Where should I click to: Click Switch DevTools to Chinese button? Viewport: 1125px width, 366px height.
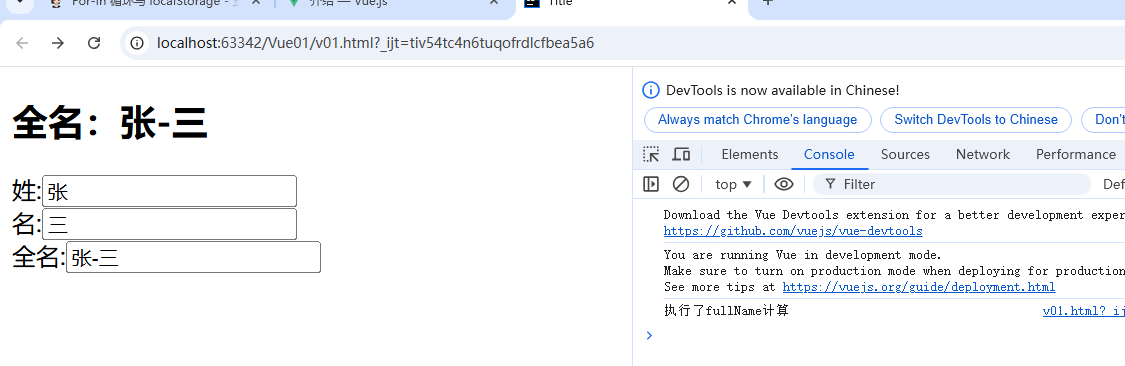click(x=976, y=120)
